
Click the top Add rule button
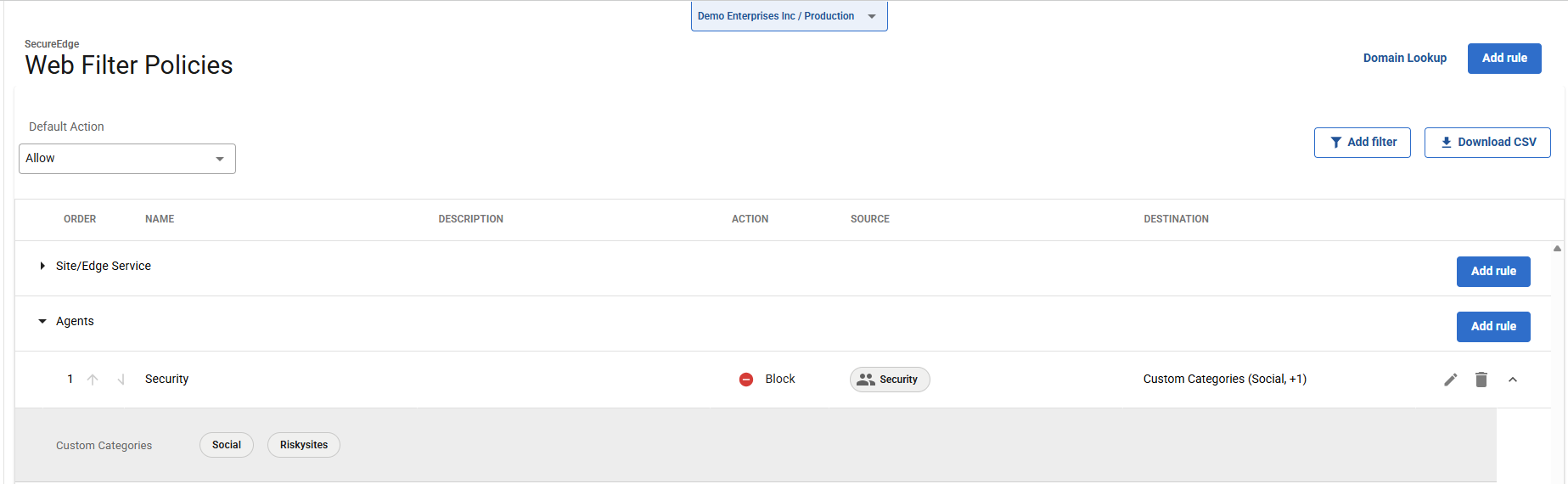(x=1503, y=58)
